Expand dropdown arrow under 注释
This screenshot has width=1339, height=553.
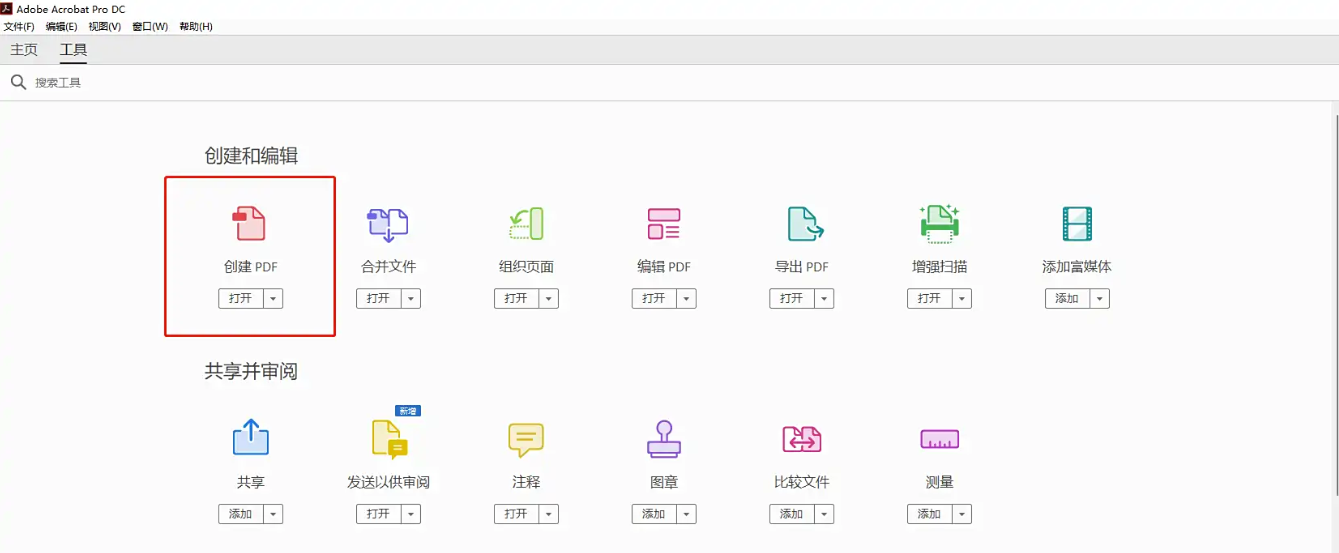[x=549, y=514]
